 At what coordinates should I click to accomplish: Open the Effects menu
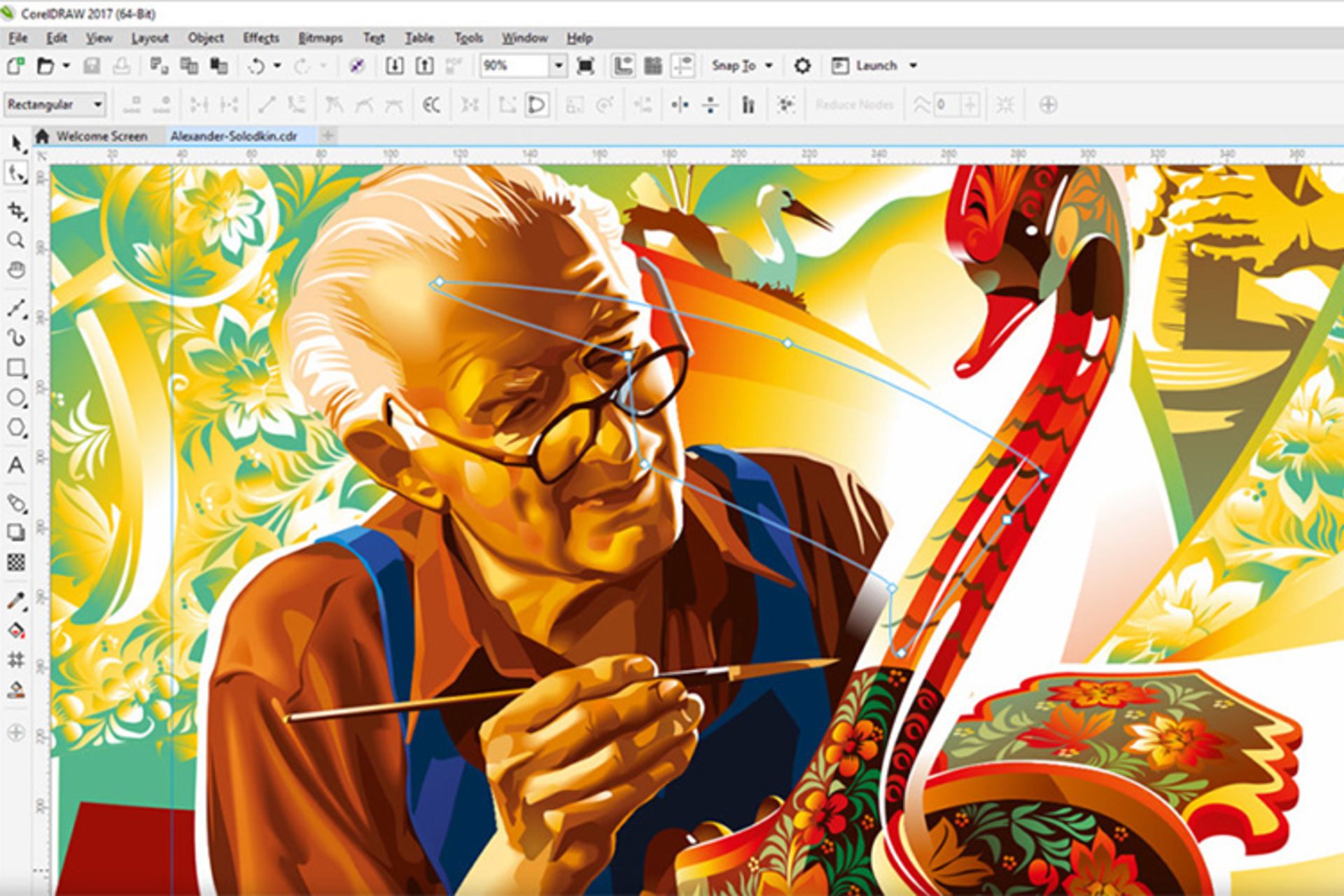click(x=260, y=38)
